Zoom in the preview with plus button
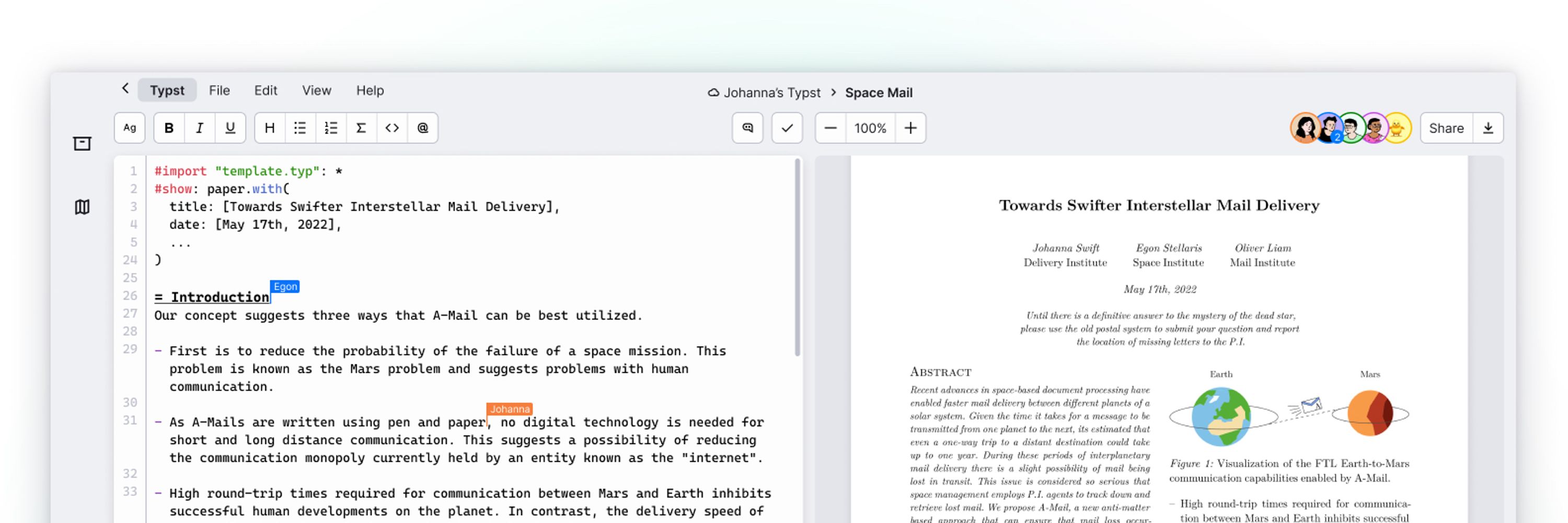The height and width of the screenshot is (523, 1568). (x=910, y=128)
